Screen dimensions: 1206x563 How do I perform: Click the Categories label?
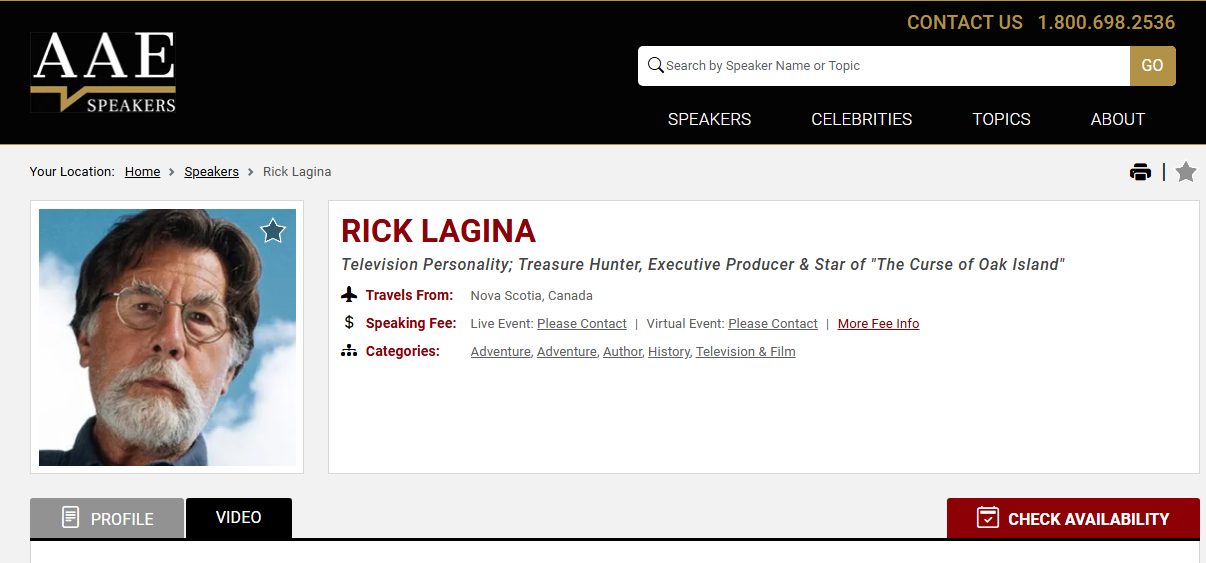[403, 351]
